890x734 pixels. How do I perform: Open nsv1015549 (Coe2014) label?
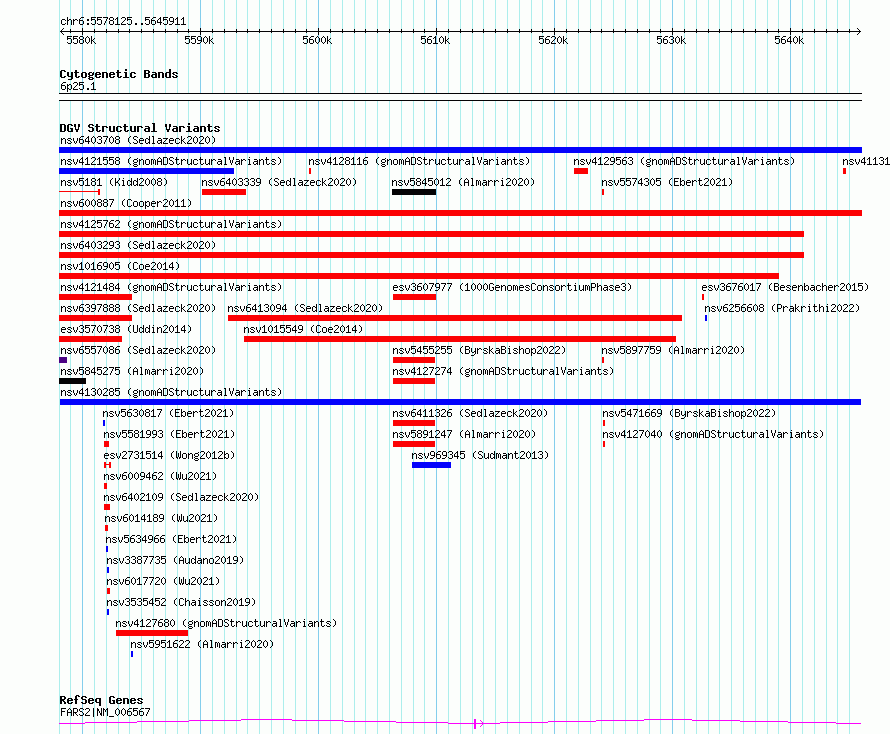[303, 329]
